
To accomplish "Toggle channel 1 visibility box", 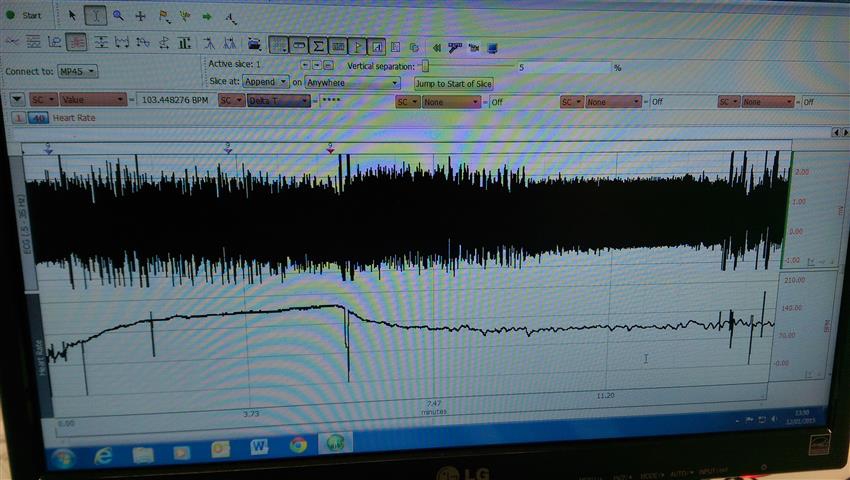I will (18, 118).
